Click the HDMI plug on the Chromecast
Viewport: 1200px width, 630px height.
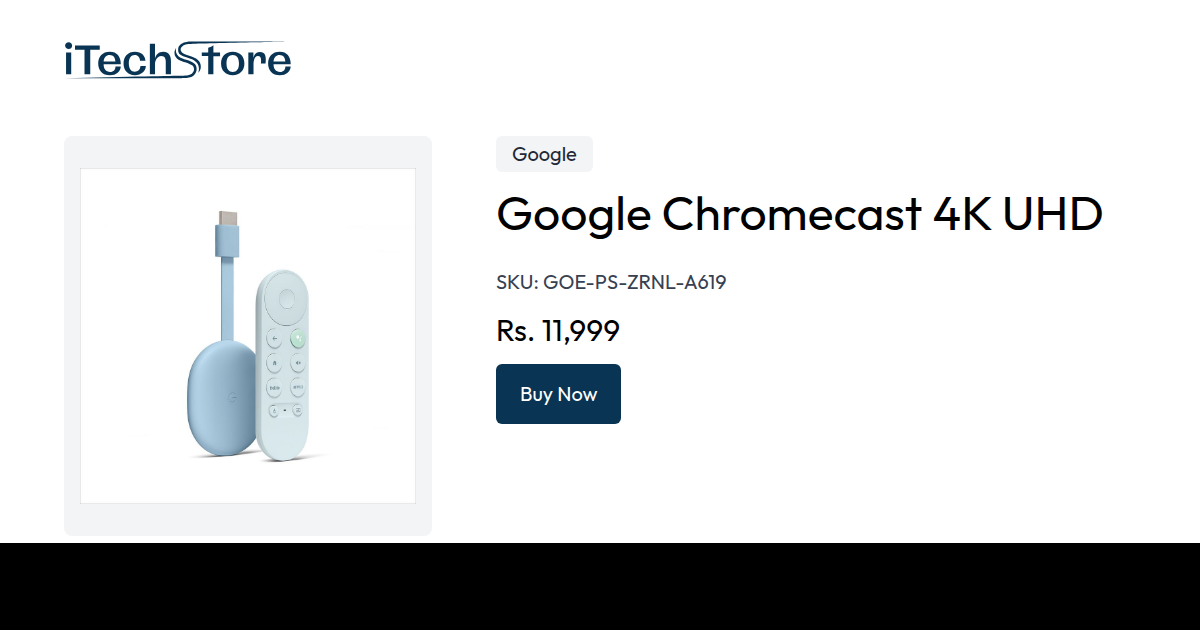pos(227,218)
